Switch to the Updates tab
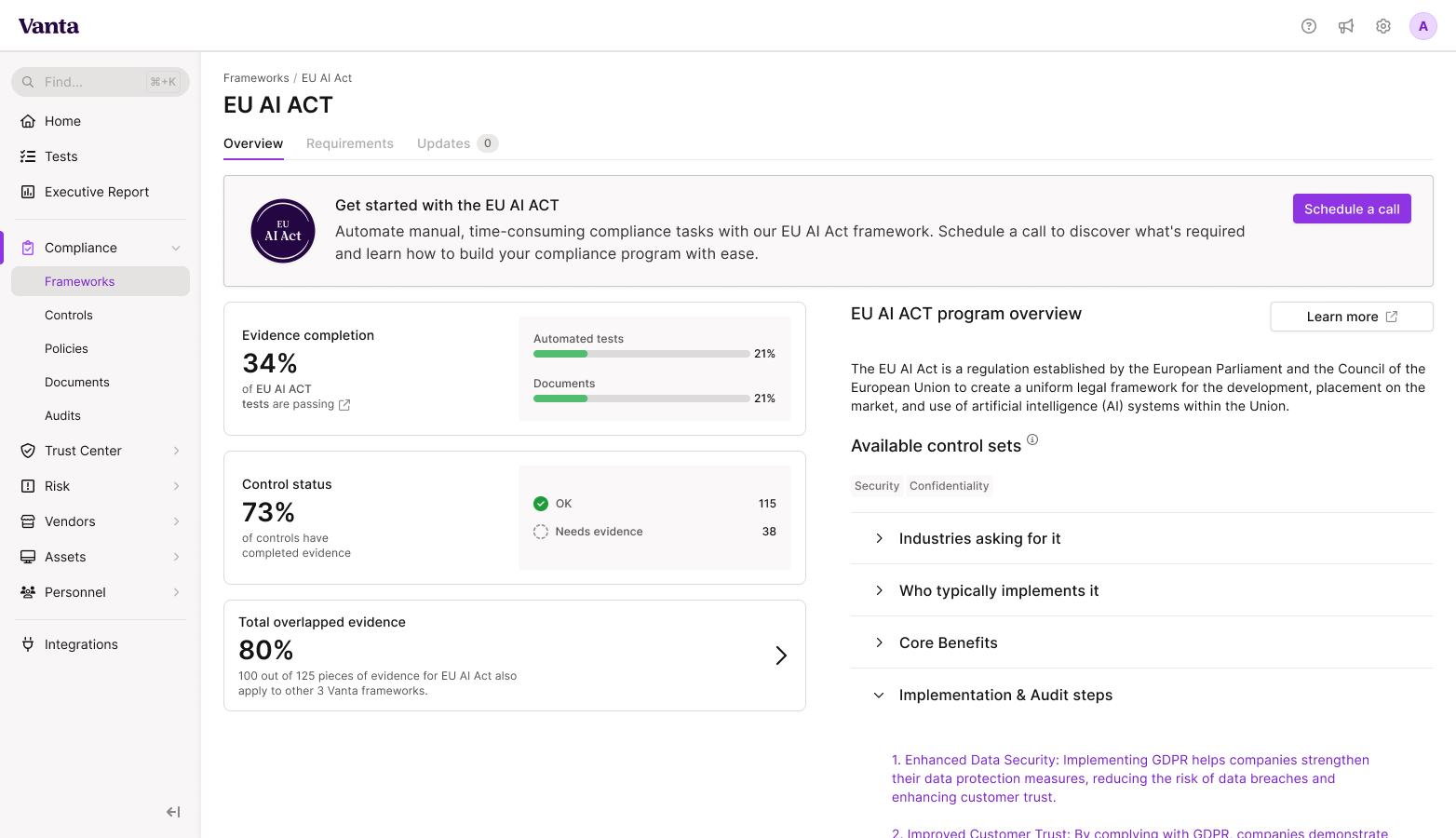This screenshot has width=1456, height=838. click(457, 143)
